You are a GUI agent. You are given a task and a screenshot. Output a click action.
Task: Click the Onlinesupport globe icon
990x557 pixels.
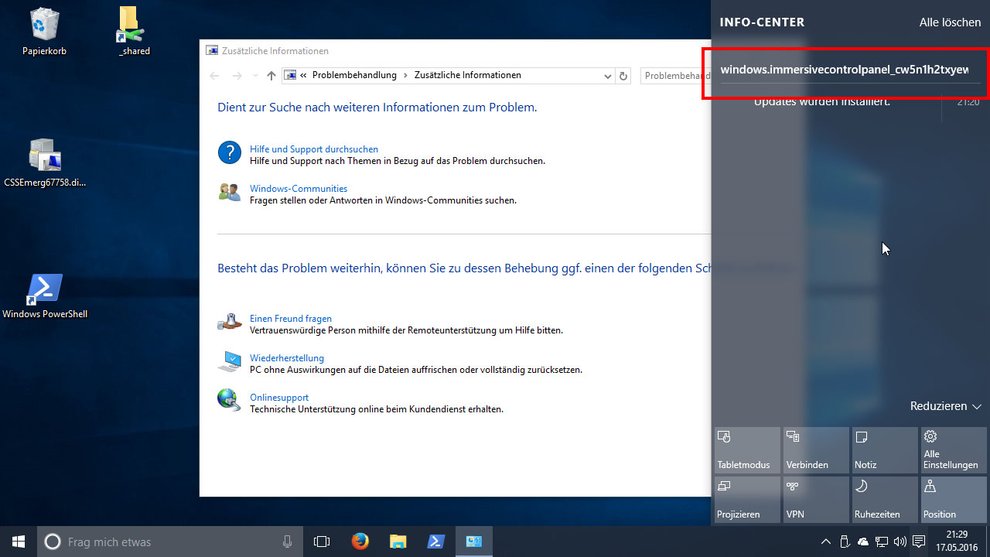click(x=229, y=400)
